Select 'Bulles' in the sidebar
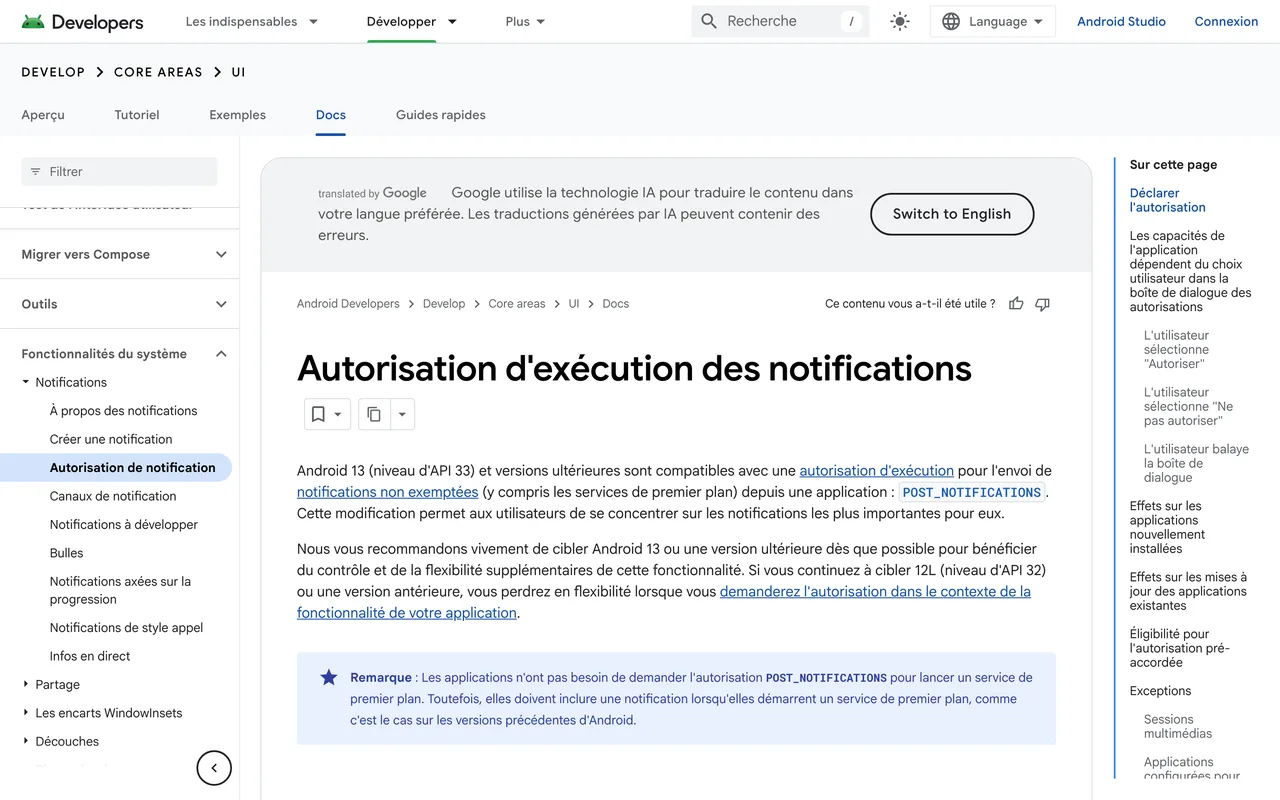1280x800 pixels. pyautogui.click(x=67, y=553)
